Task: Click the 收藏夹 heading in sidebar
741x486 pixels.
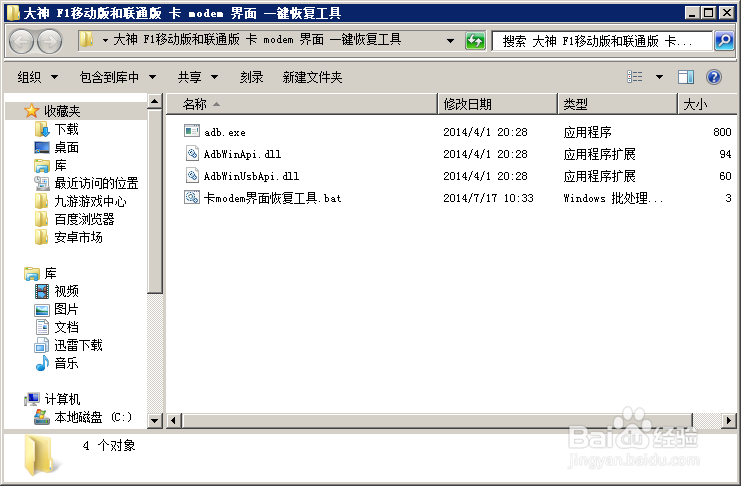Action: click(62, 111)
